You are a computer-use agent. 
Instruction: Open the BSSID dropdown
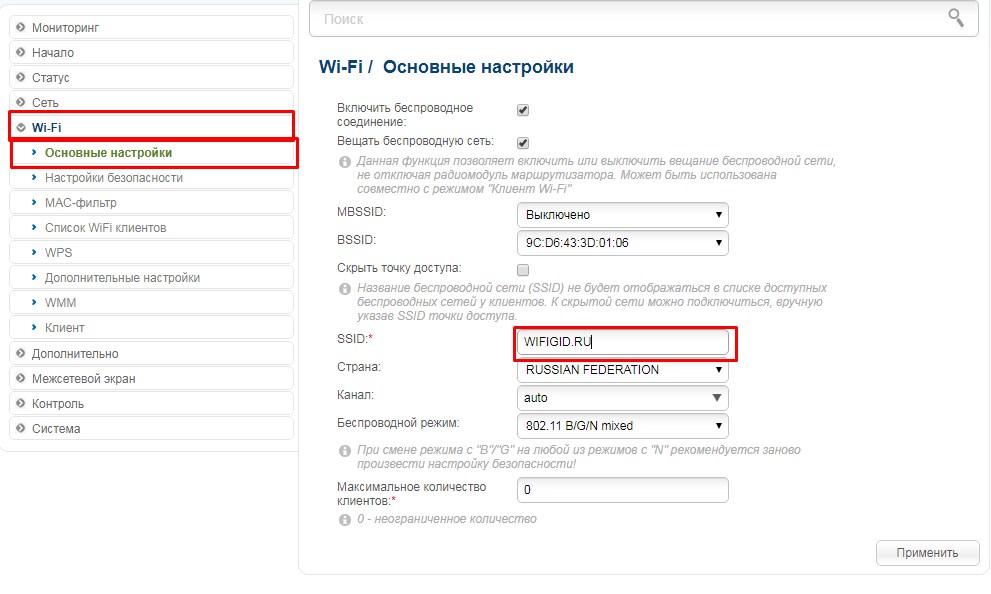point(623,243)
